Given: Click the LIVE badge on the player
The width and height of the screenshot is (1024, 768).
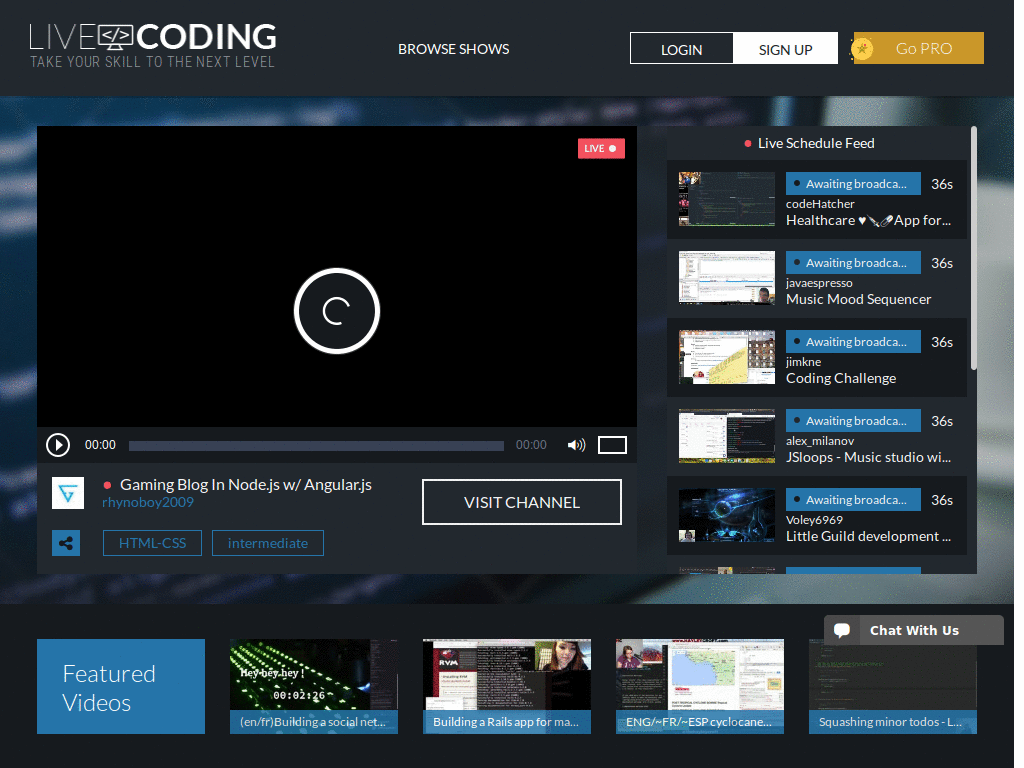Looking at the screenshot, I should (600, 148).
